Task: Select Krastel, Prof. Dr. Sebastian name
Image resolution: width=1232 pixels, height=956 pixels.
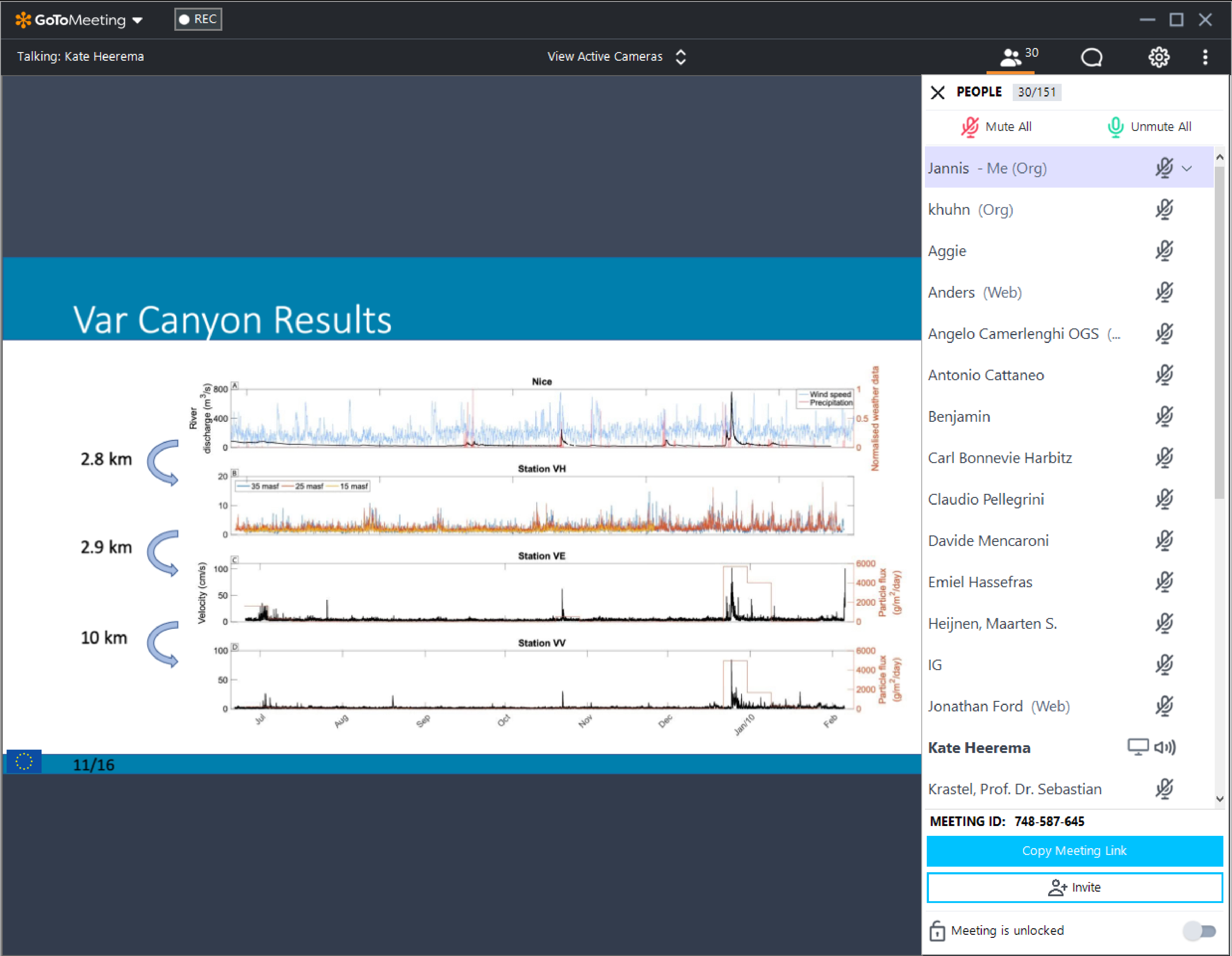Action: (x=1014, y=789)
